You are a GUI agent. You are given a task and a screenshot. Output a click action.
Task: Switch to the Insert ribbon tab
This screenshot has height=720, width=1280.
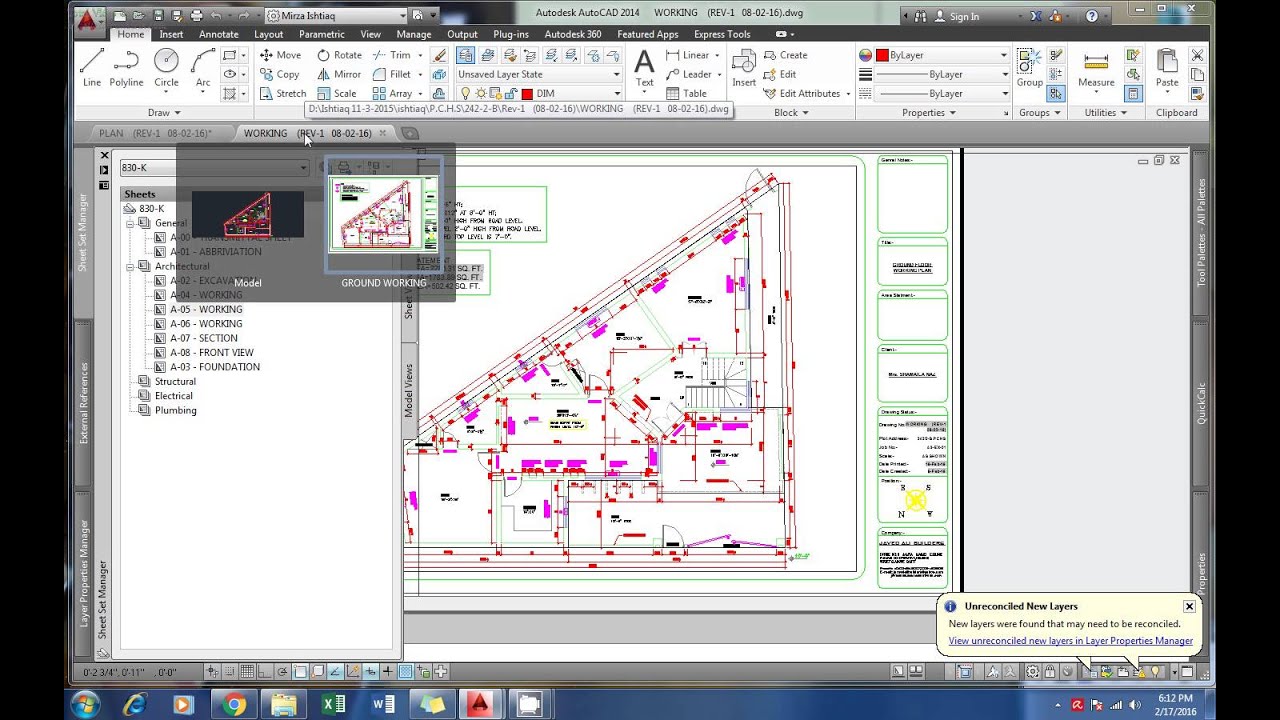(171, 34)
